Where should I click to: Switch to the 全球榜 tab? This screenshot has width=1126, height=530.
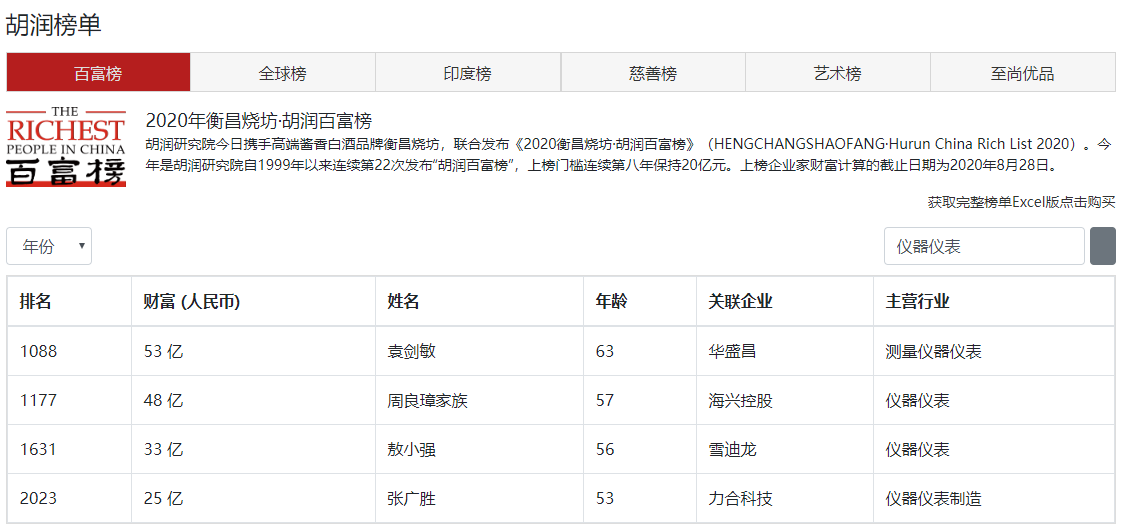point(283,73)
